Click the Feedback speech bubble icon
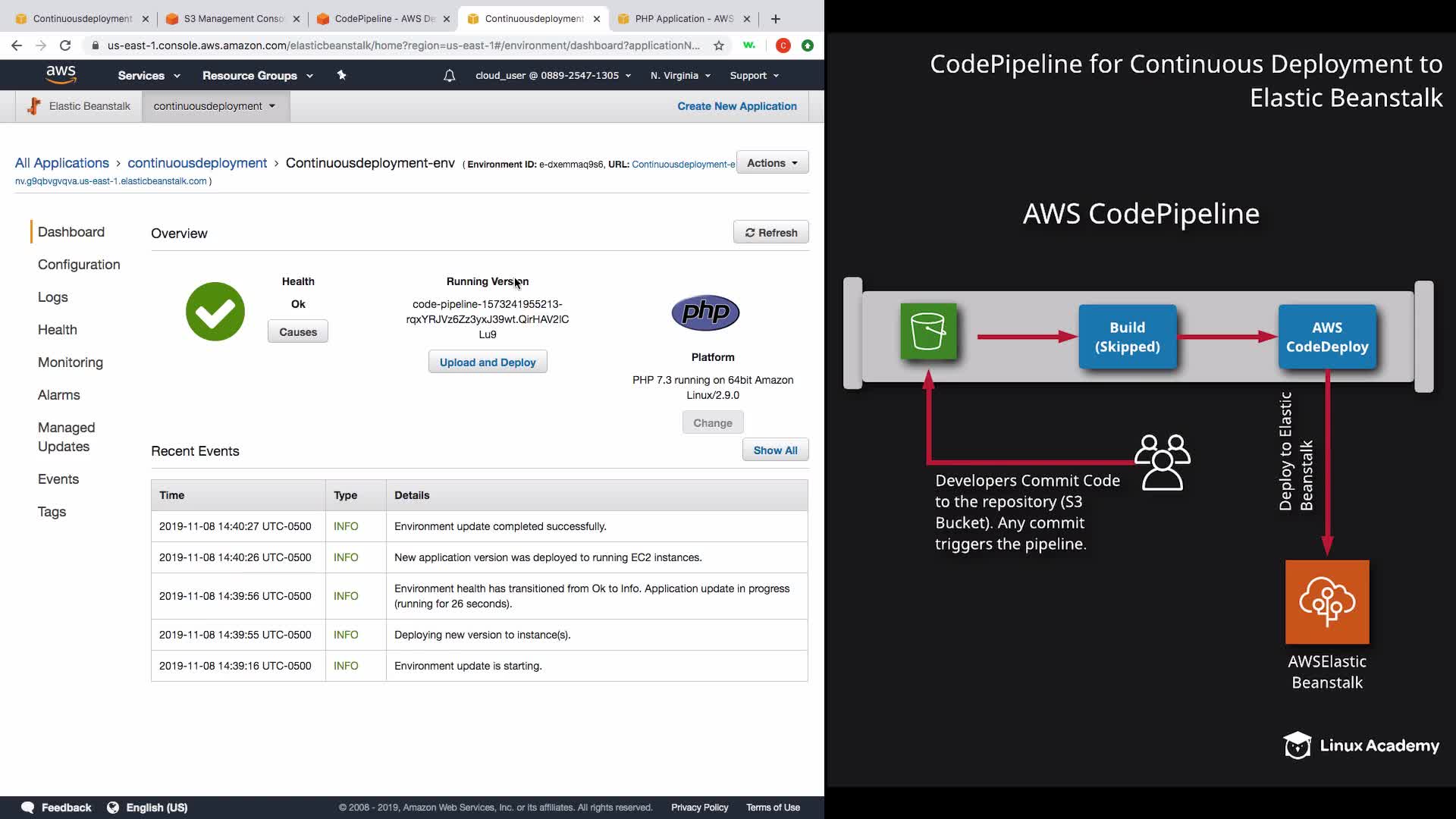 pos(28,808)
